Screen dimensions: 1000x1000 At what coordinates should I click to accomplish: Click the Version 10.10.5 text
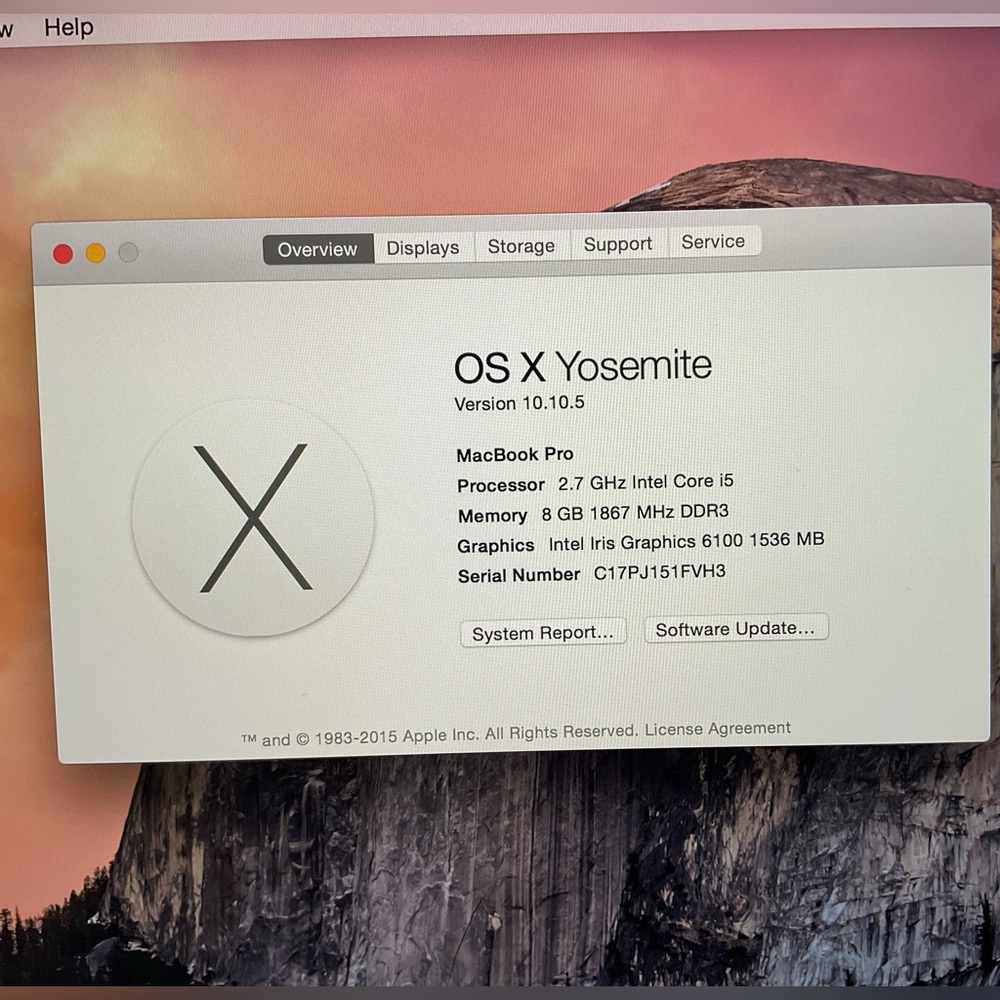tap(519, 403)
